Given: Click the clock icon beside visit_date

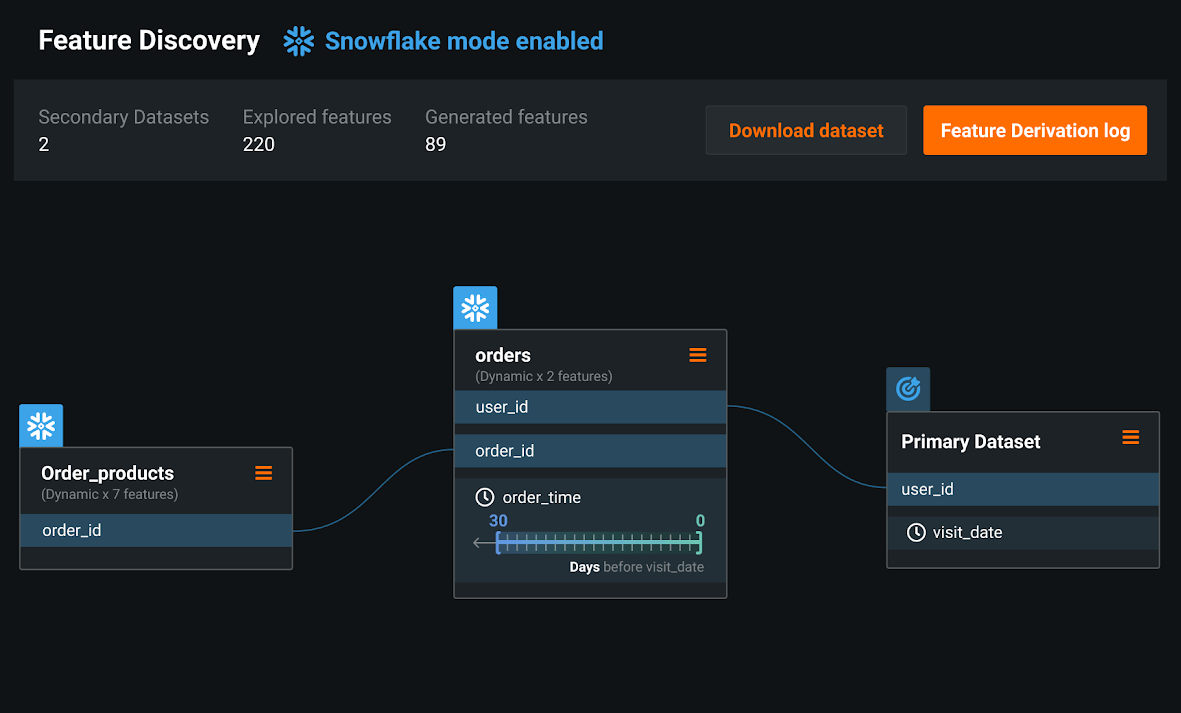Looking at the screenshot, I should click(x=916, y=532).
